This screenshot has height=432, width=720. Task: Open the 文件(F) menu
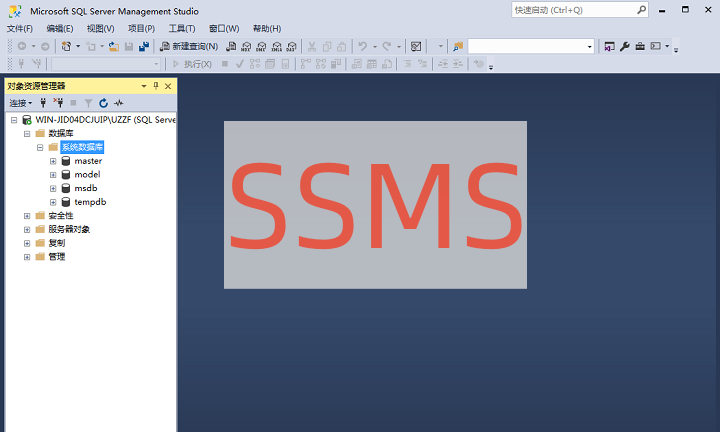pos(20,29)
